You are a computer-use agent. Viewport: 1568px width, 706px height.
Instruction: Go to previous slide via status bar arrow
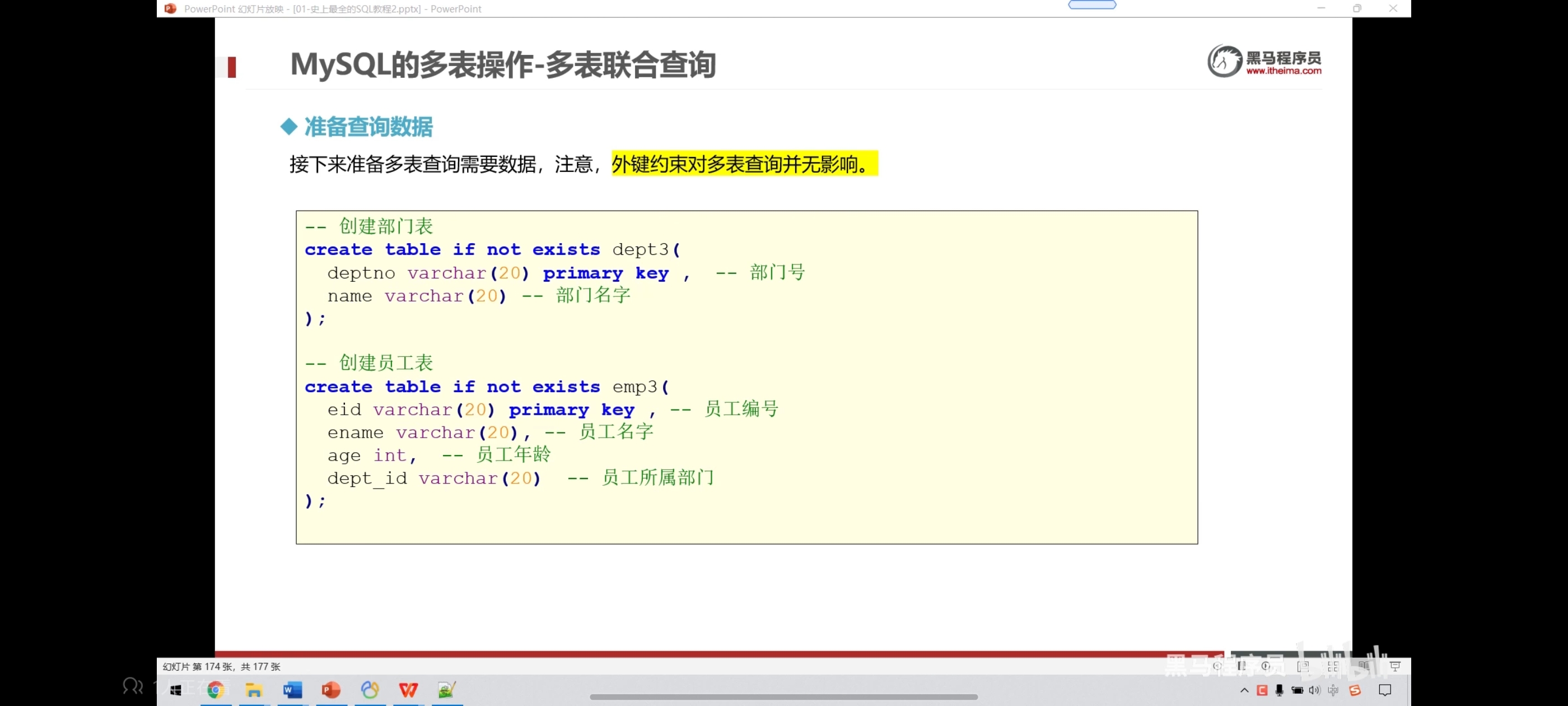coord(1217,666)
